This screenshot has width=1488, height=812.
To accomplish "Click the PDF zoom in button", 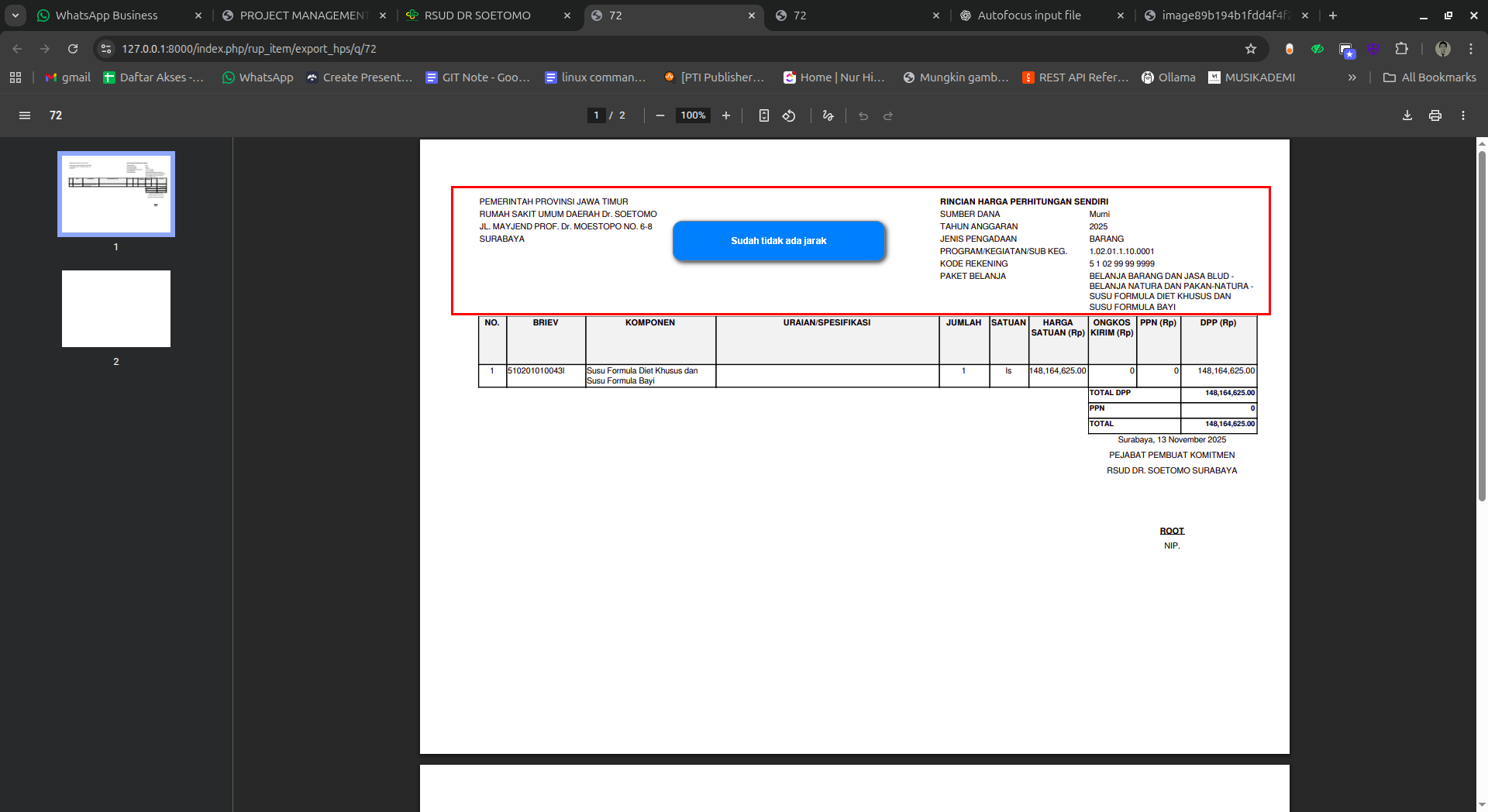I will (x=726, y=115).
